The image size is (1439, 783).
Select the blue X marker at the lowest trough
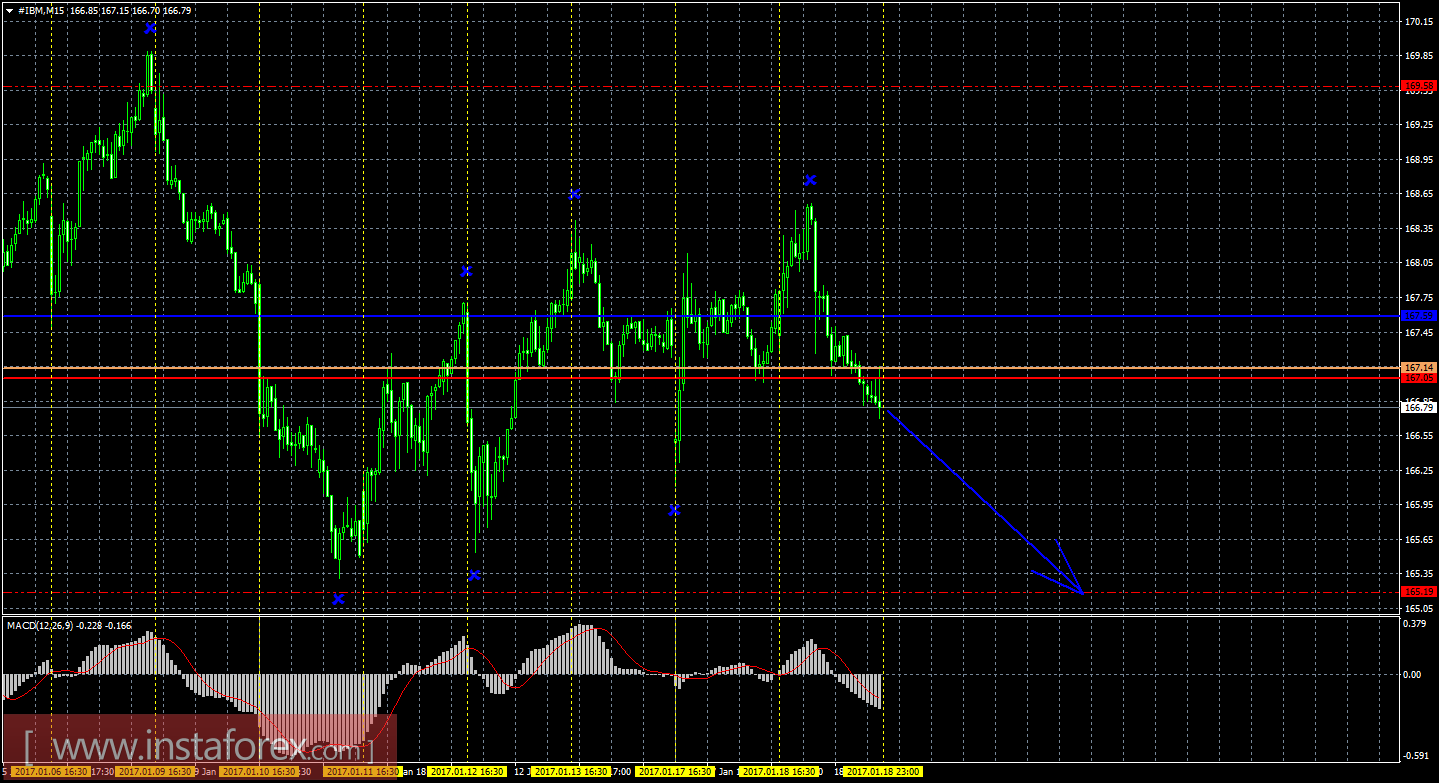click(338, 598)
